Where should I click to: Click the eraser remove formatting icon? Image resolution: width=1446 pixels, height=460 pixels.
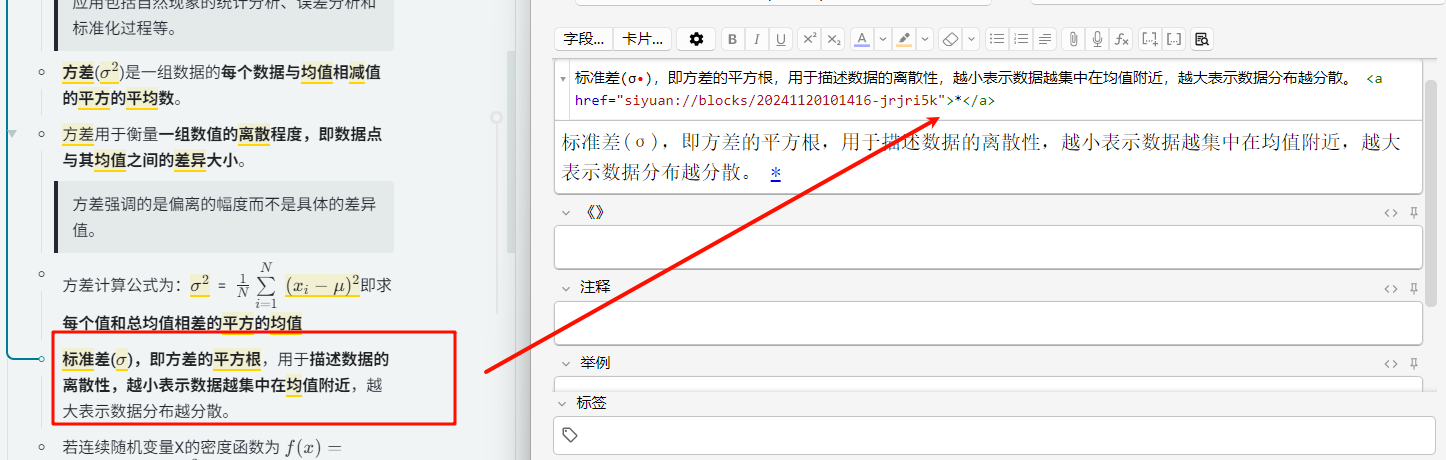pyautogui.click(x=951, y=39)
